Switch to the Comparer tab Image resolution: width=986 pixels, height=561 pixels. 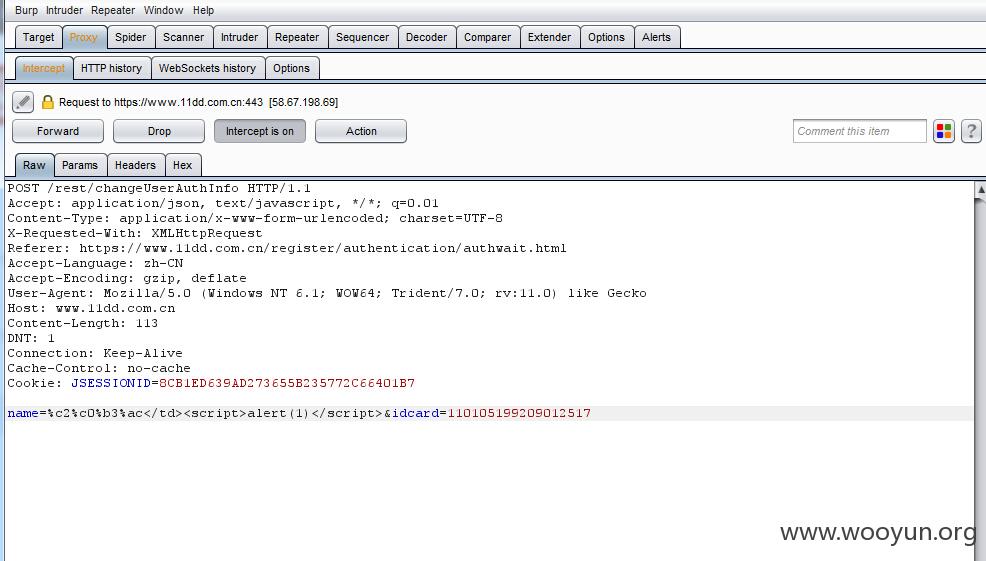pos(487,37)
